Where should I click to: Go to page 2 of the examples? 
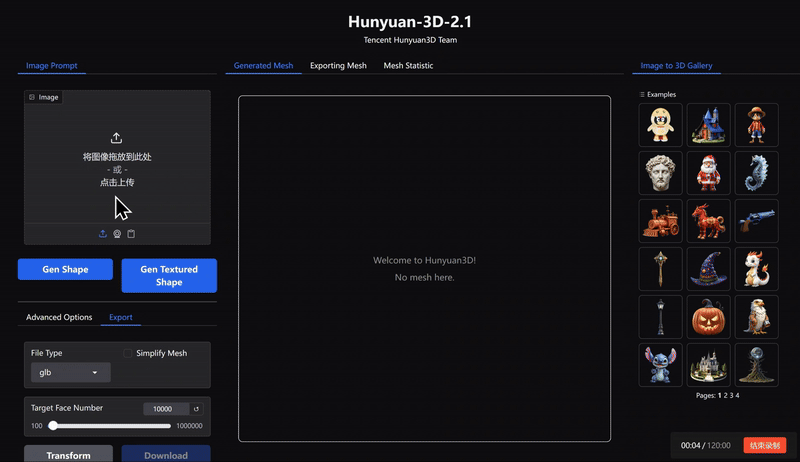725,396
